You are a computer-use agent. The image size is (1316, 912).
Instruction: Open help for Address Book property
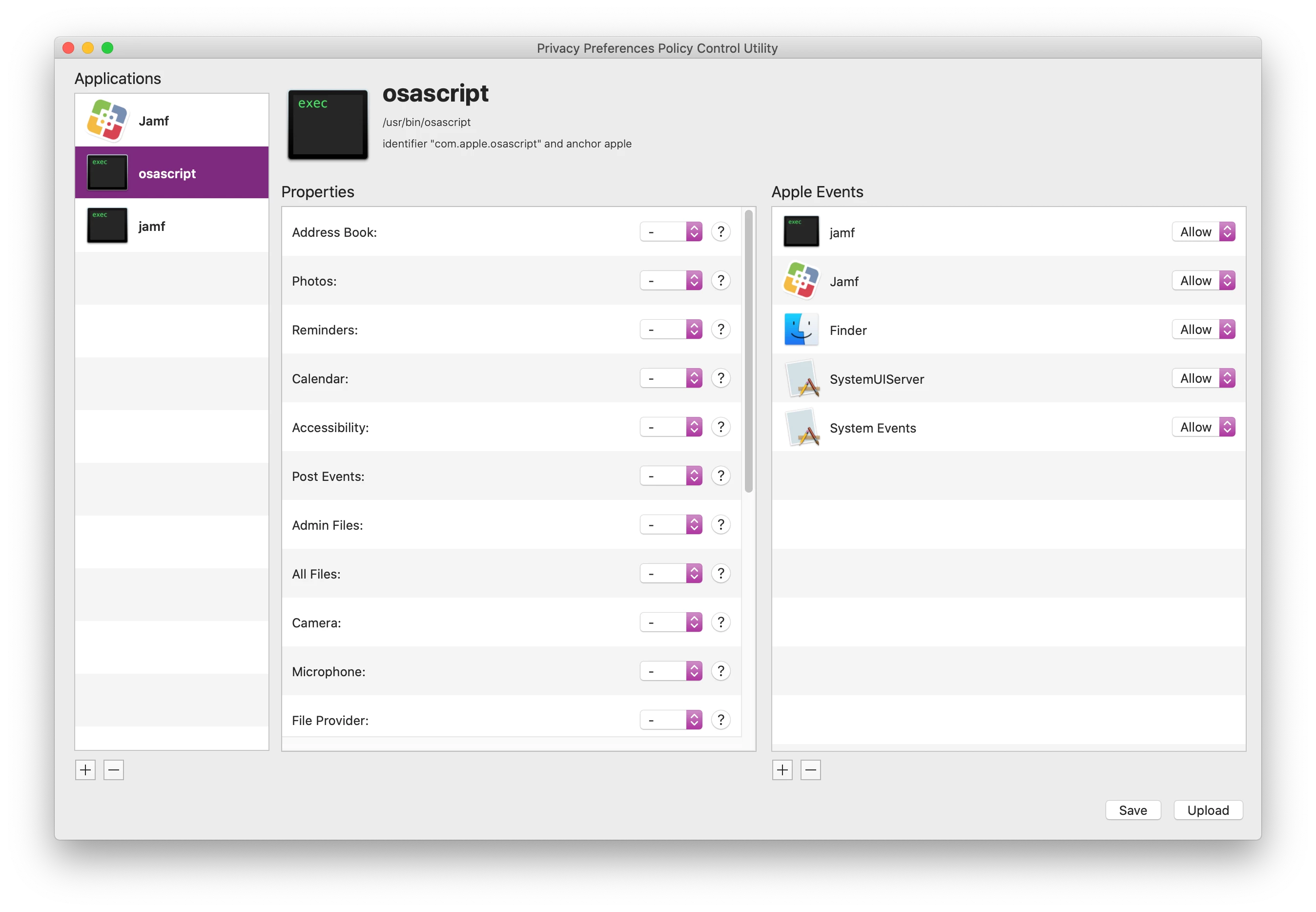pyautogui.click(x=721, y=231)
